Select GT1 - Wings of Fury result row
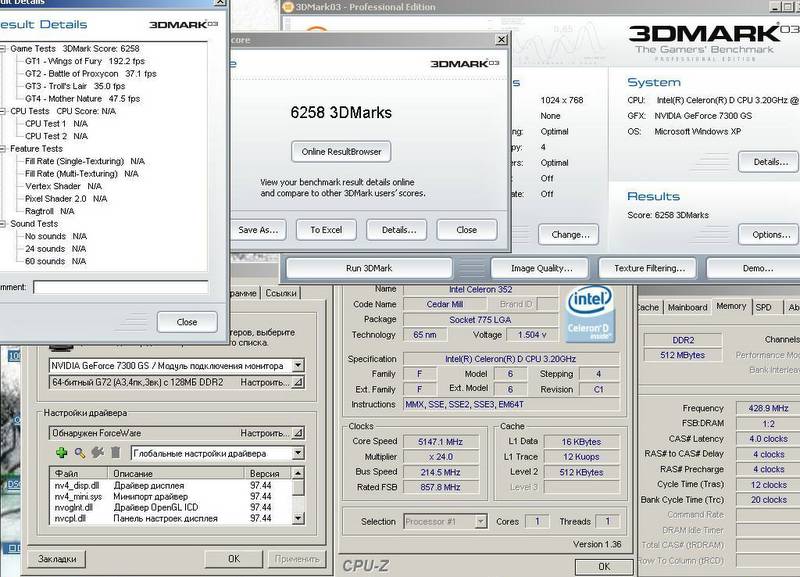This screenshot has width=800, height=577. tap(85, 61)
